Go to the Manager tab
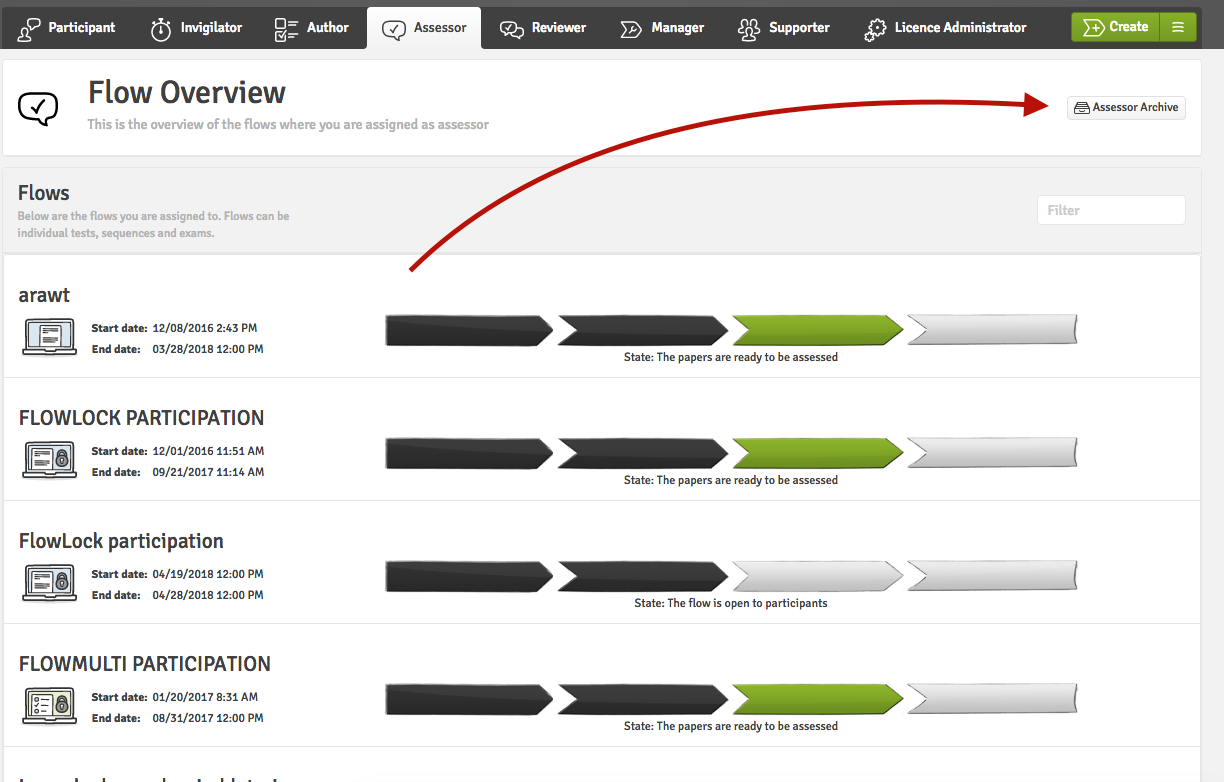 (x=662, y=28)
